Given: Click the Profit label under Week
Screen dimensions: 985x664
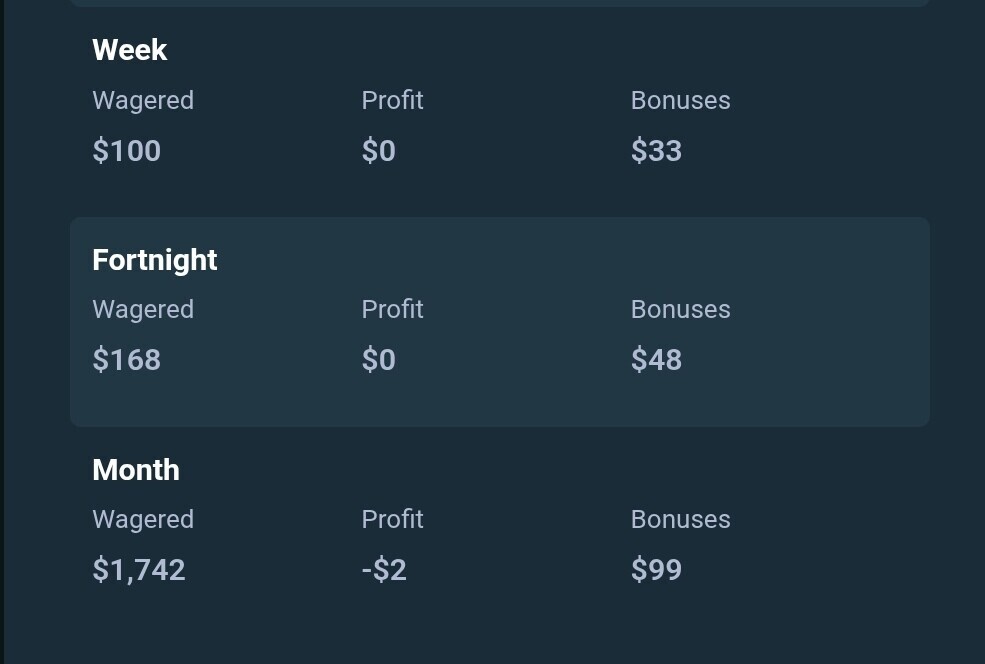Looking at the screenshot, I should coord(392,101).
